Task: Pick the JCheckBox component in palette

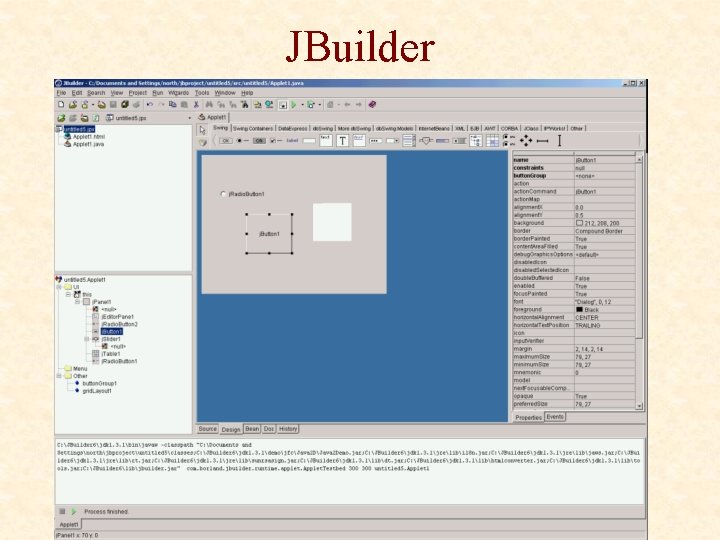Action: click(276, 141)
